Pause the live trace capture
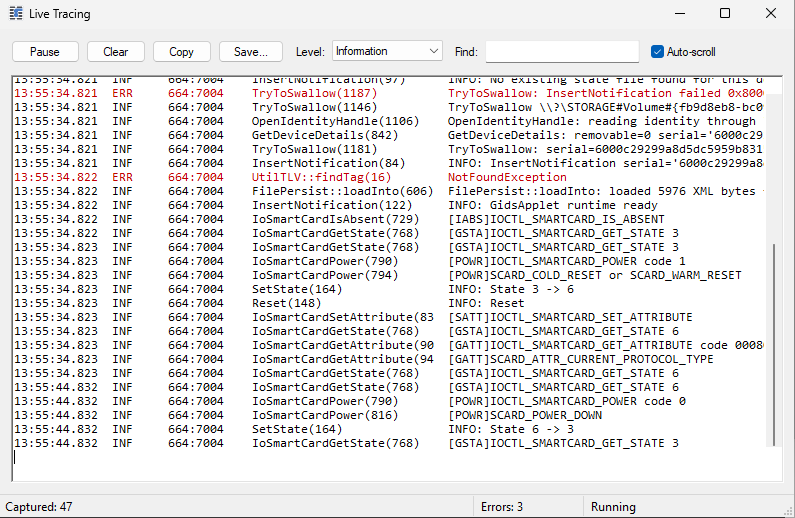Screen dimensions: 795x518 click(45, 52)
